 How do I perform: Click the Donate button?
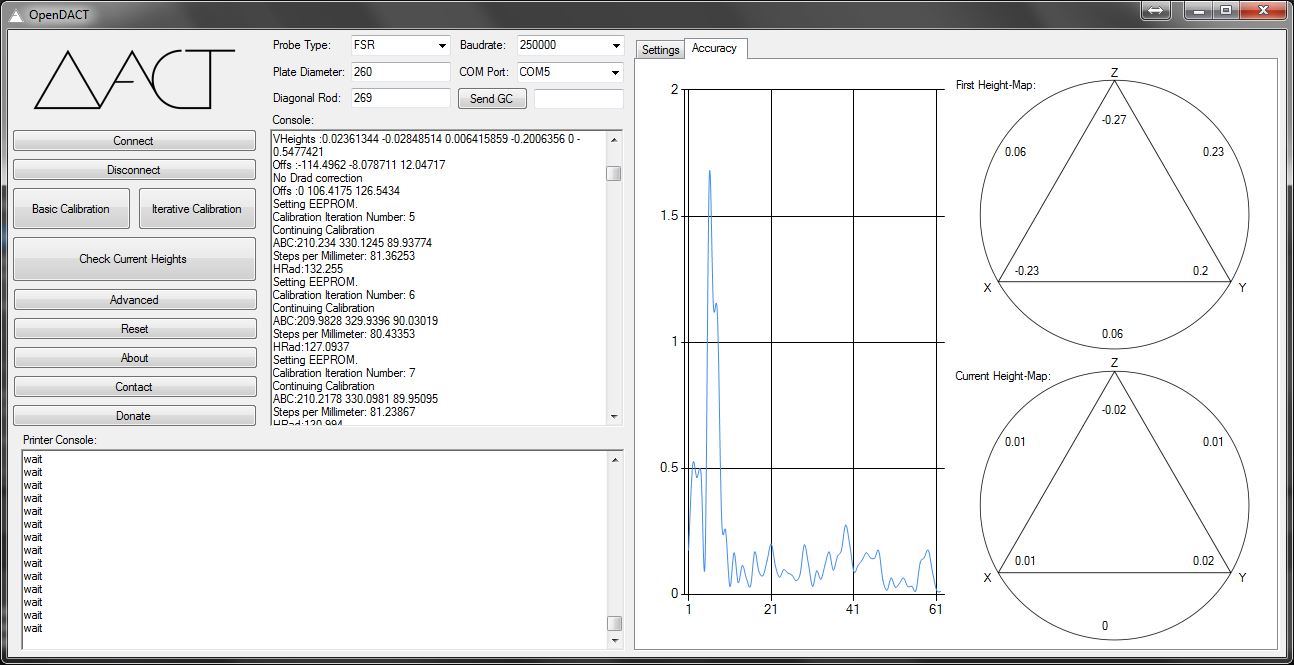pyautogui.click(x=134, y=416)
